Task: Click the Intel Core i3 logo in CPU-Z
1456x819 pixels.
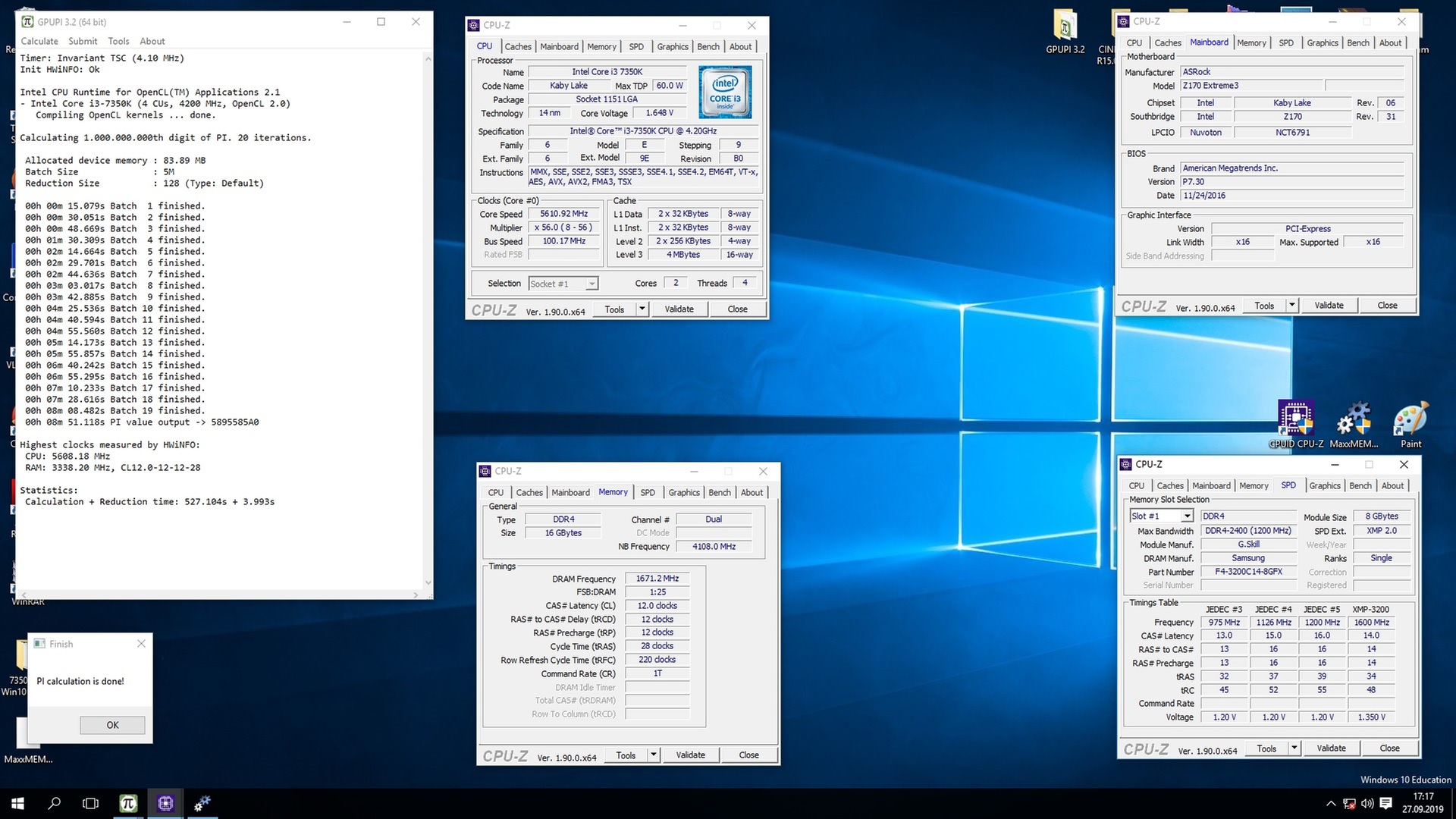Action: [x=725, y=92]
